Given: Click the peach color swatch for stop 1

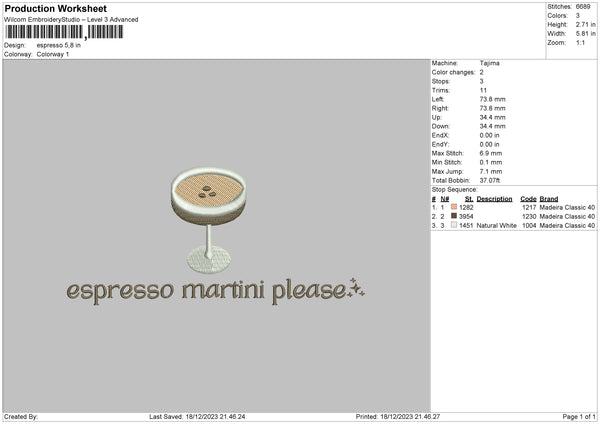Looking at the screenshot, I should (454, 207).
